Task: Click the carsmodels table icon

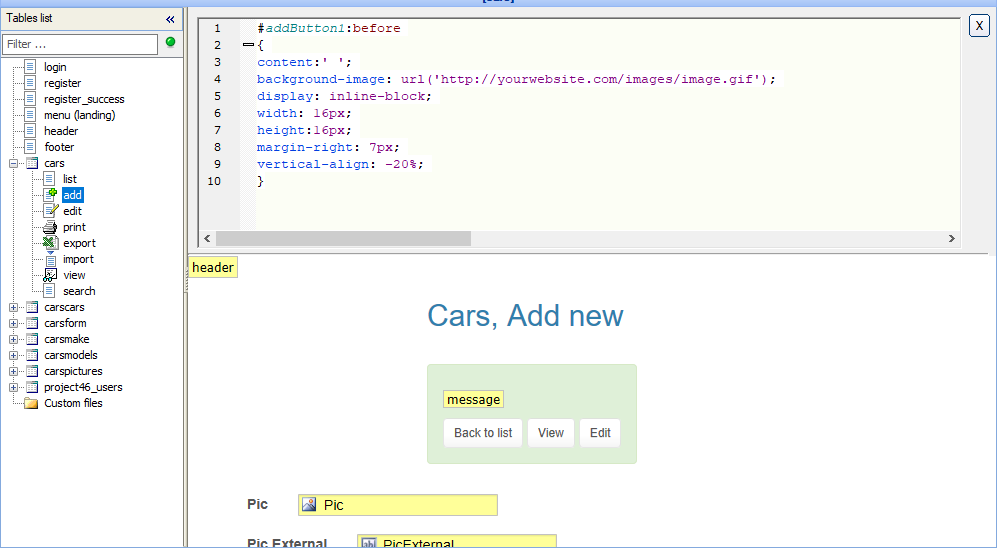Action: 31,355
